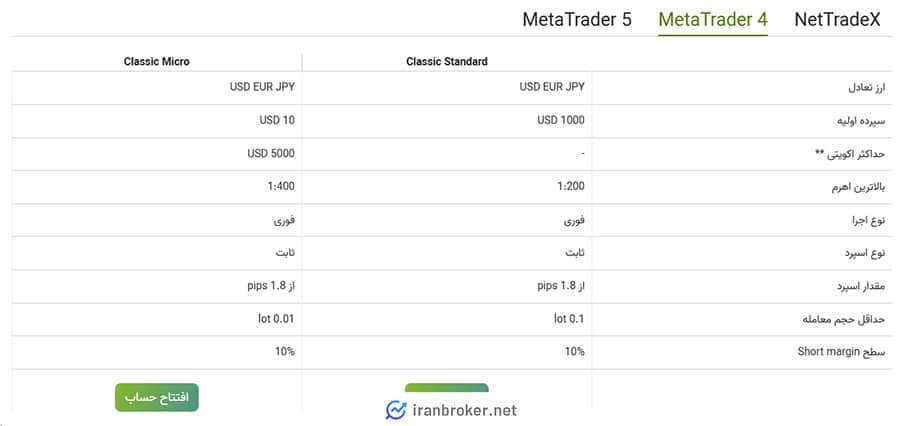
Task: Click the USD 5000 cell
Action: pos(270,154)
